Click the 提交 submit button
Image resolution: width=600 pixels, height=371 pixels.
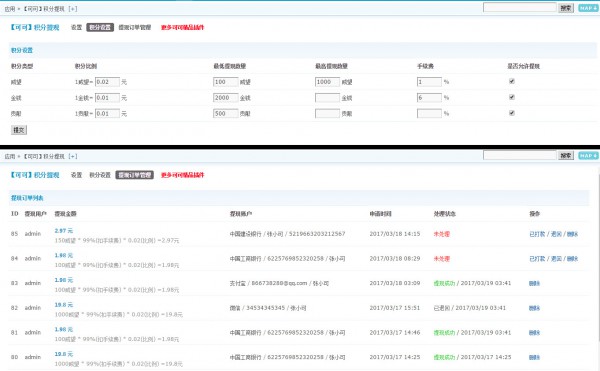(19, 130)
